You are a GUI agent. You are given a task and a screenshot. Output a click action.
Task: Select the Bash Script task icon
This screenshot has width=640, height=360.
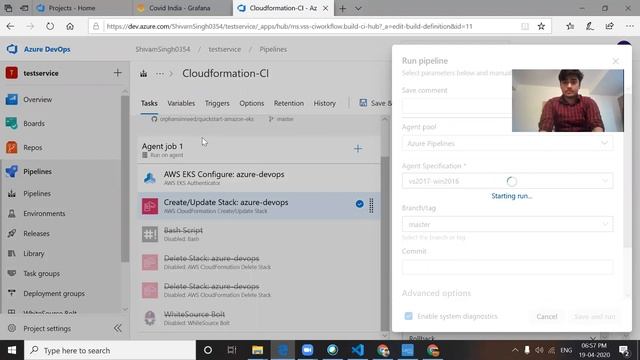[150, 234]
